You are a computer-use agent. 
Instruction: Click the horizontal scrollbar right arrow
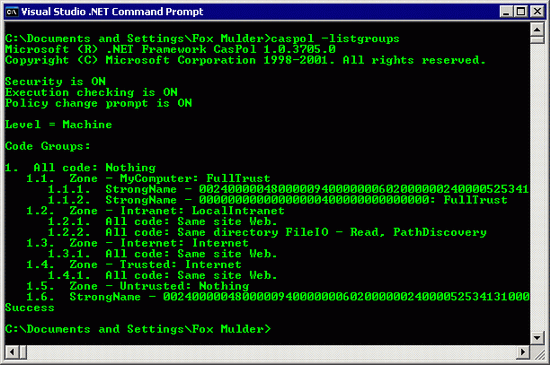[x=523, y=352]
